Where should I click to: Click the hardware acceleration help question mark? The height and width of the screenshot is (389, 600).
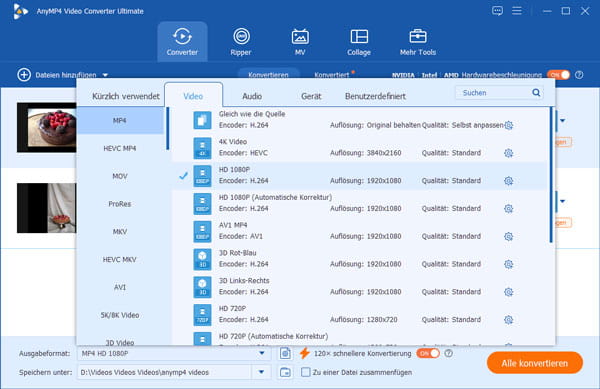579,75
